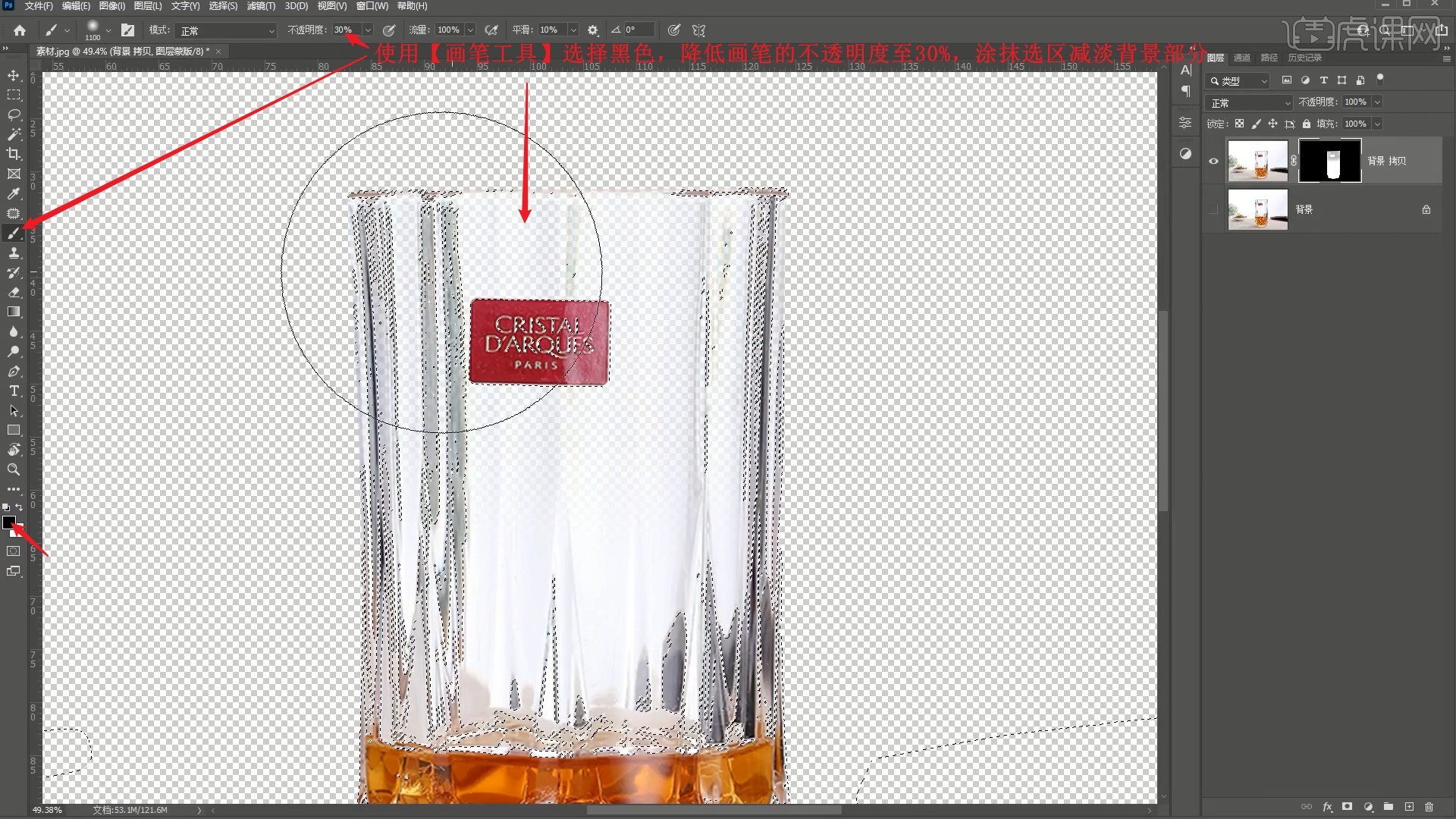
Task: Select the layer mask thumbnail of 背景 拷贝
Action: point(1329,161)
